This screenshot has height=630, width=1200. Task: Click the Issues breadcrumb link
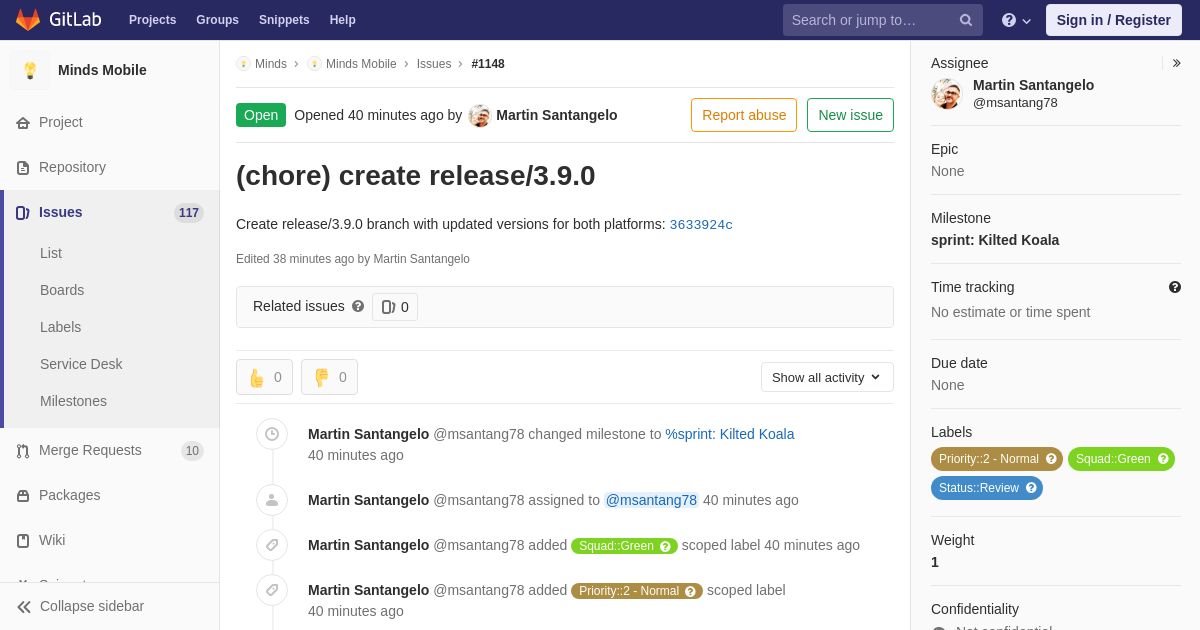coord(434,64)
